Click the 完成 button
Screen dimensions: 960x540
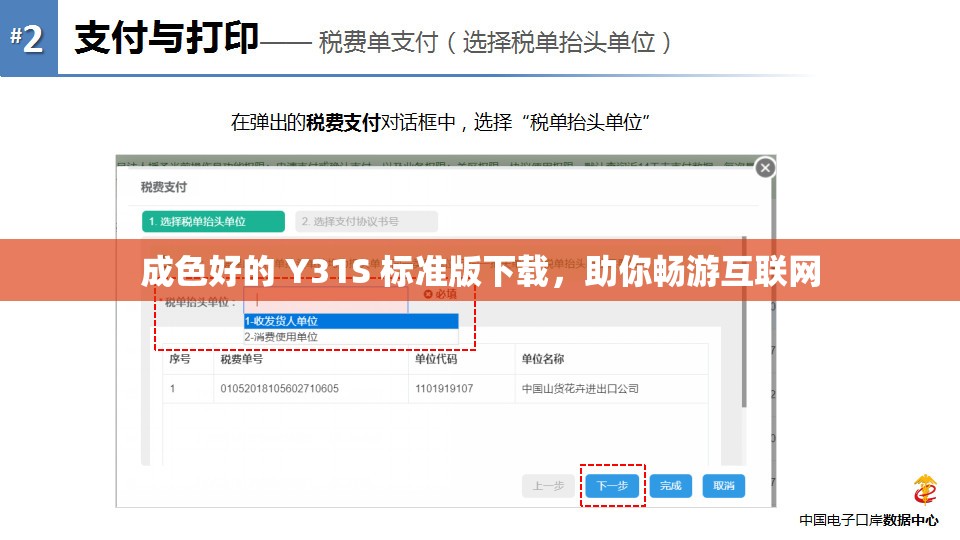[670, 486]
